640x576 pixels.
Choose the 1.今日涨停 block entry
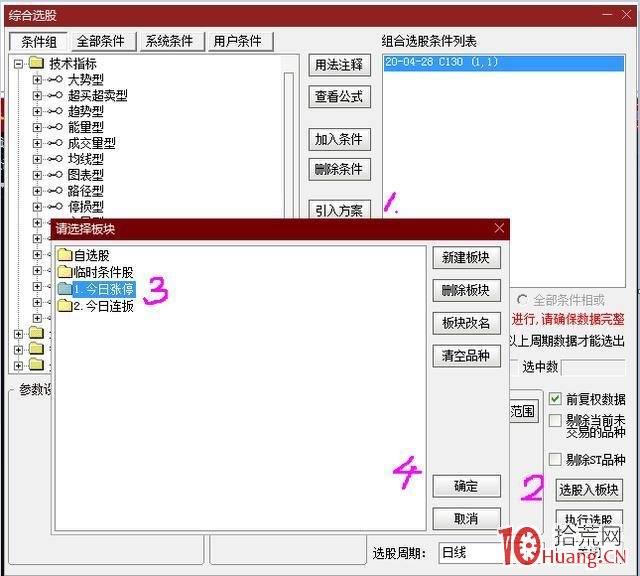[104, 289]
